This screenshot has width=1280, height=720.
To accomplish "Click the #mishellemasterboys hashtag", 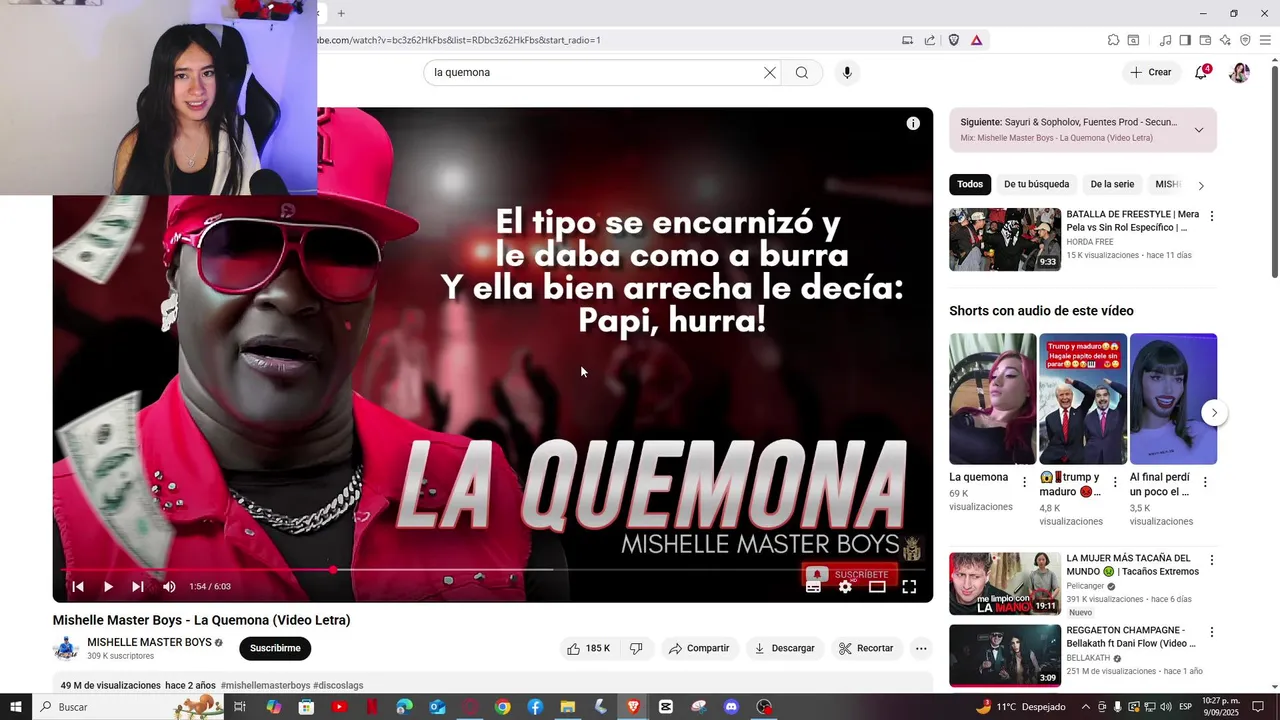I will [265, 686].
